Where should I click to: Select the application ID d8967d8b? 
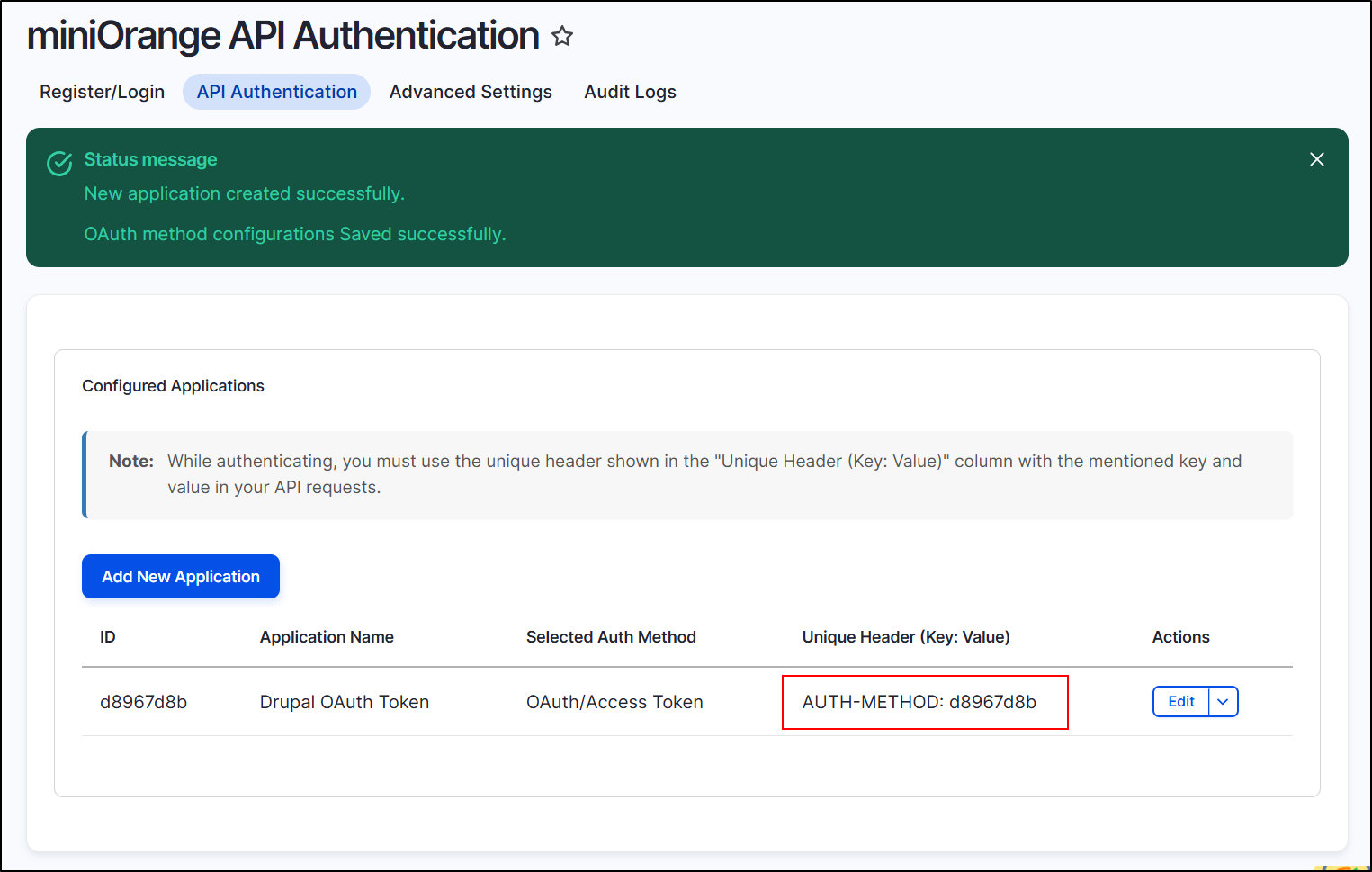point(144,701)
